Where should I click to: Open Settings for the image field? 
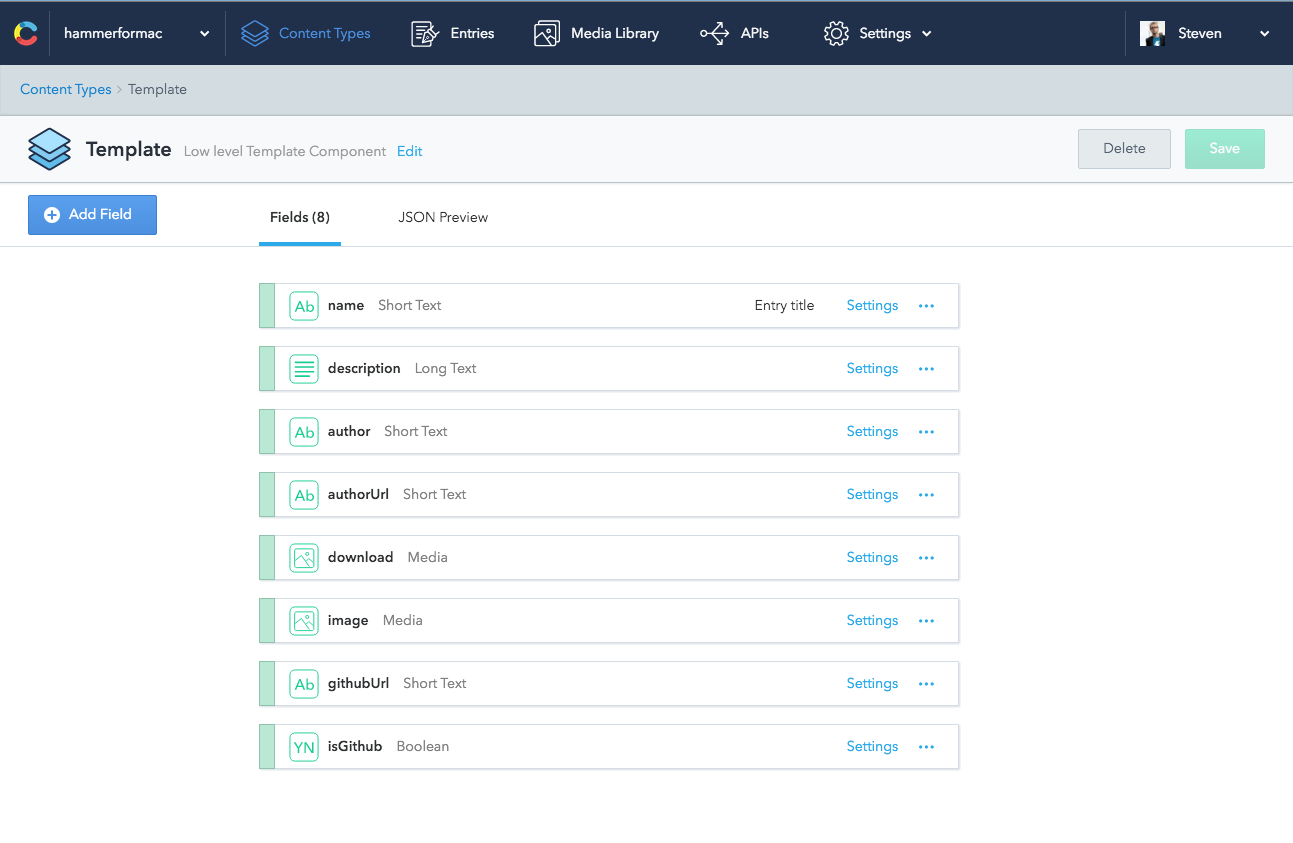[x=872, y=620]
